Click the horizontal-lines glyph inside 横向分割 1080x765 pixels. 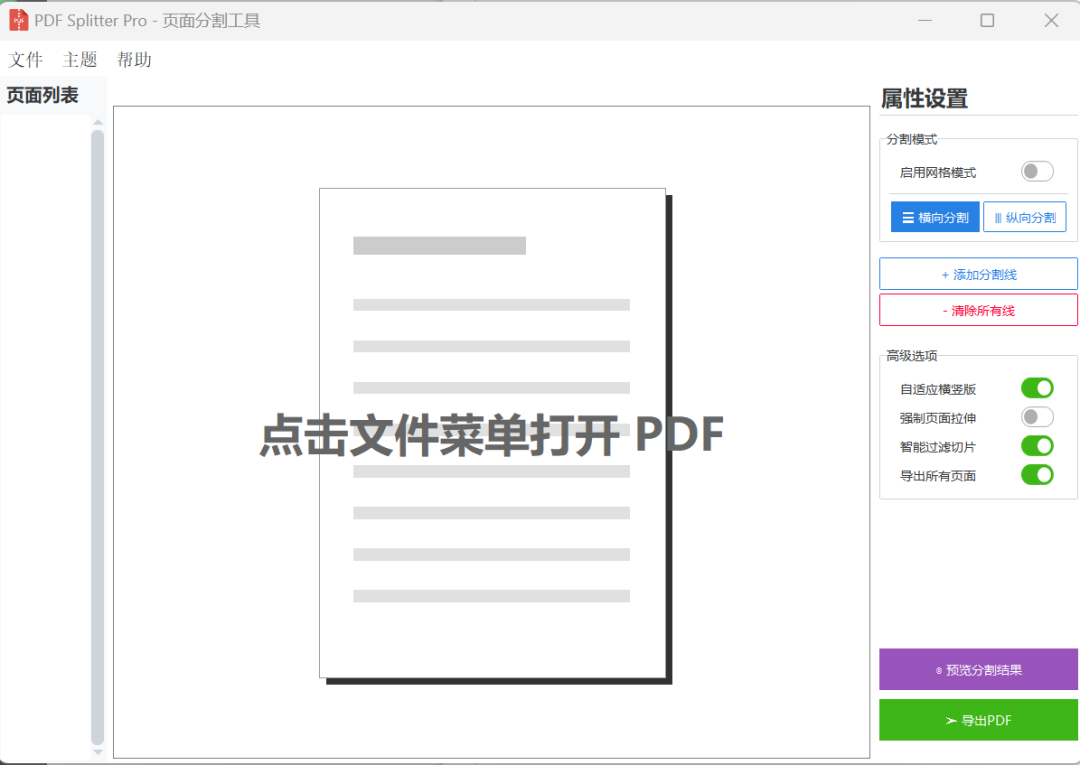[x=908, y=217]
